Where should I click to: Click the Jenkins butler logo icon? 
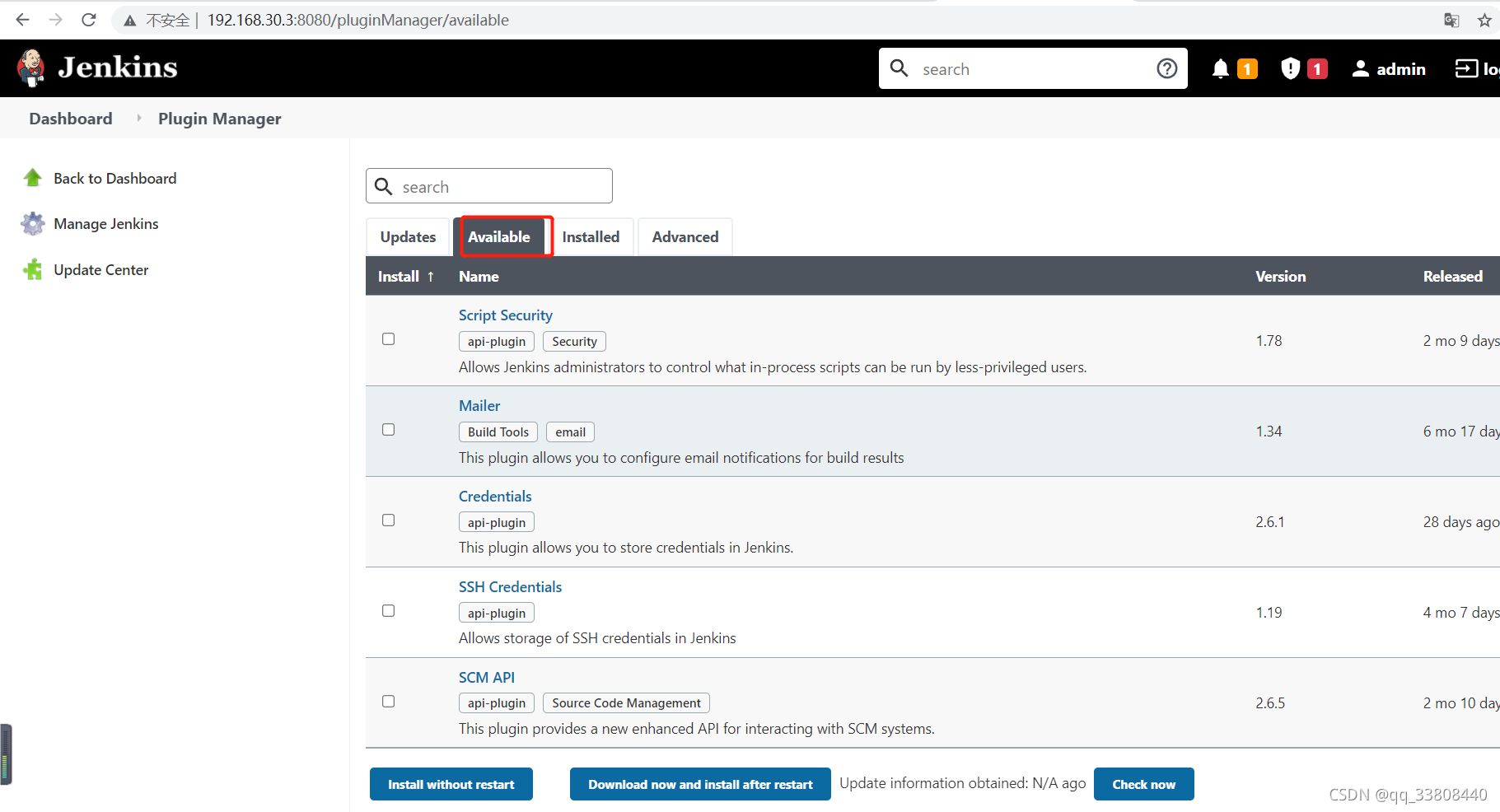pos(31,68)
